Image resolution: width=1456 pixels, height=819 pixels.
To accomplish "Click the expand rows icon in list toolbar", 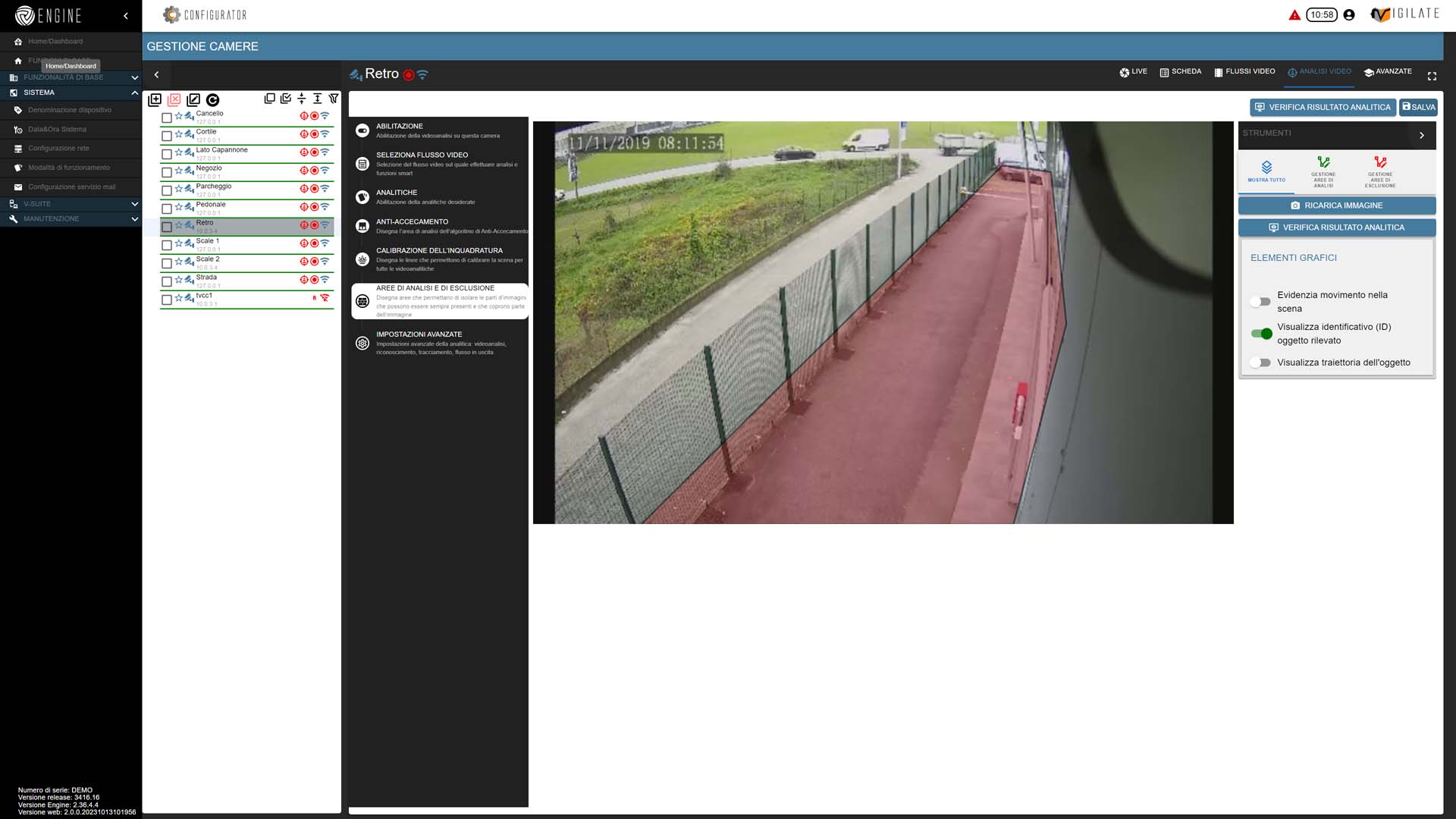I will click(x=318, y=99).
